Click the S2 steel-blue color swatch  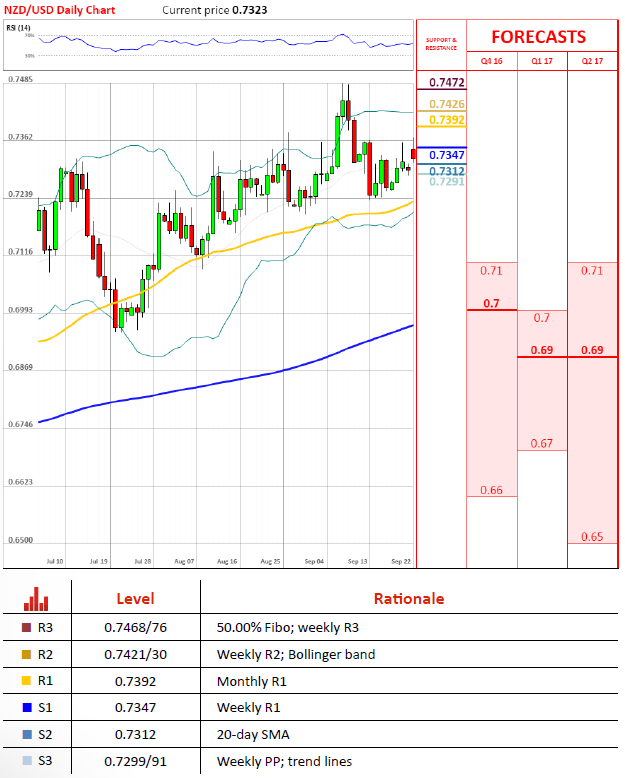point(27,734)
